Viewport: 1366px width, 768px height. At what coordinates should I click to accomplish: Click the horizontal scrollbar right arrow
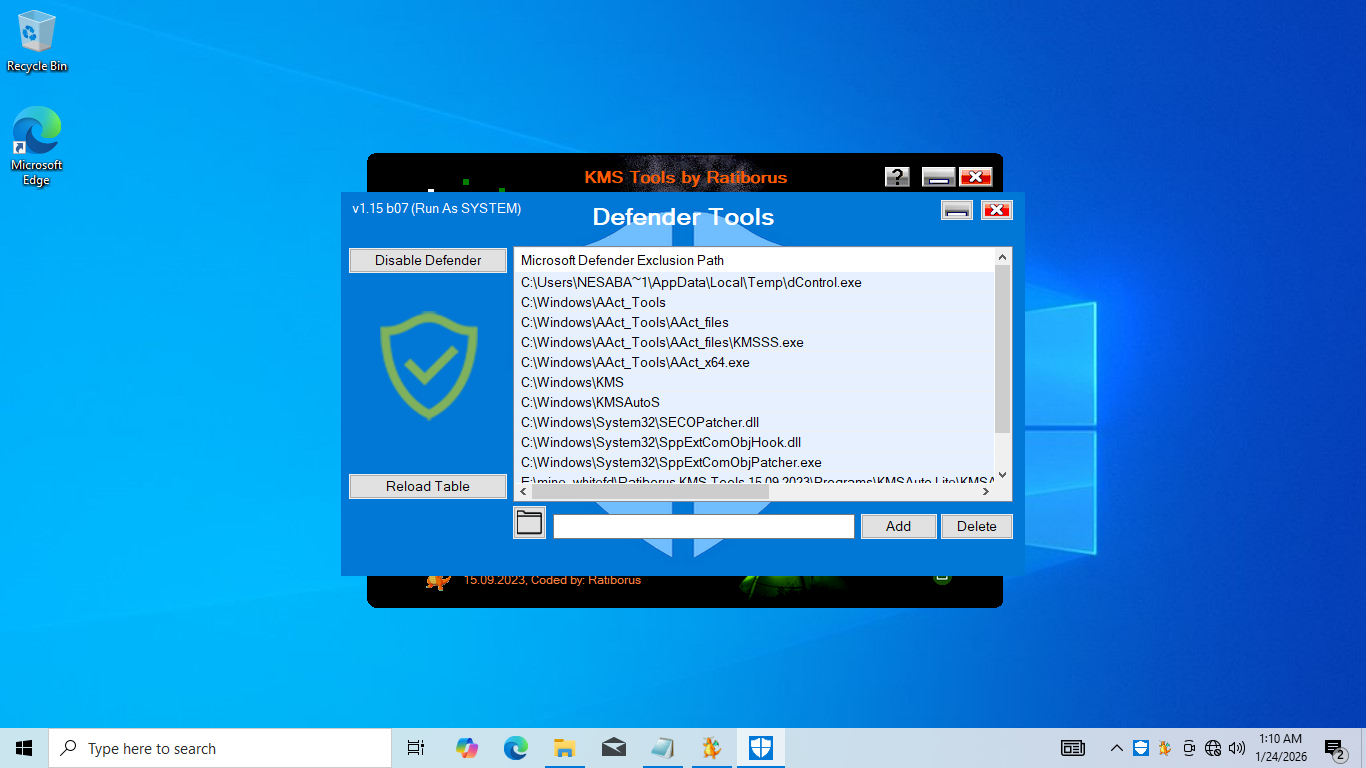click(x=986, y=491)
